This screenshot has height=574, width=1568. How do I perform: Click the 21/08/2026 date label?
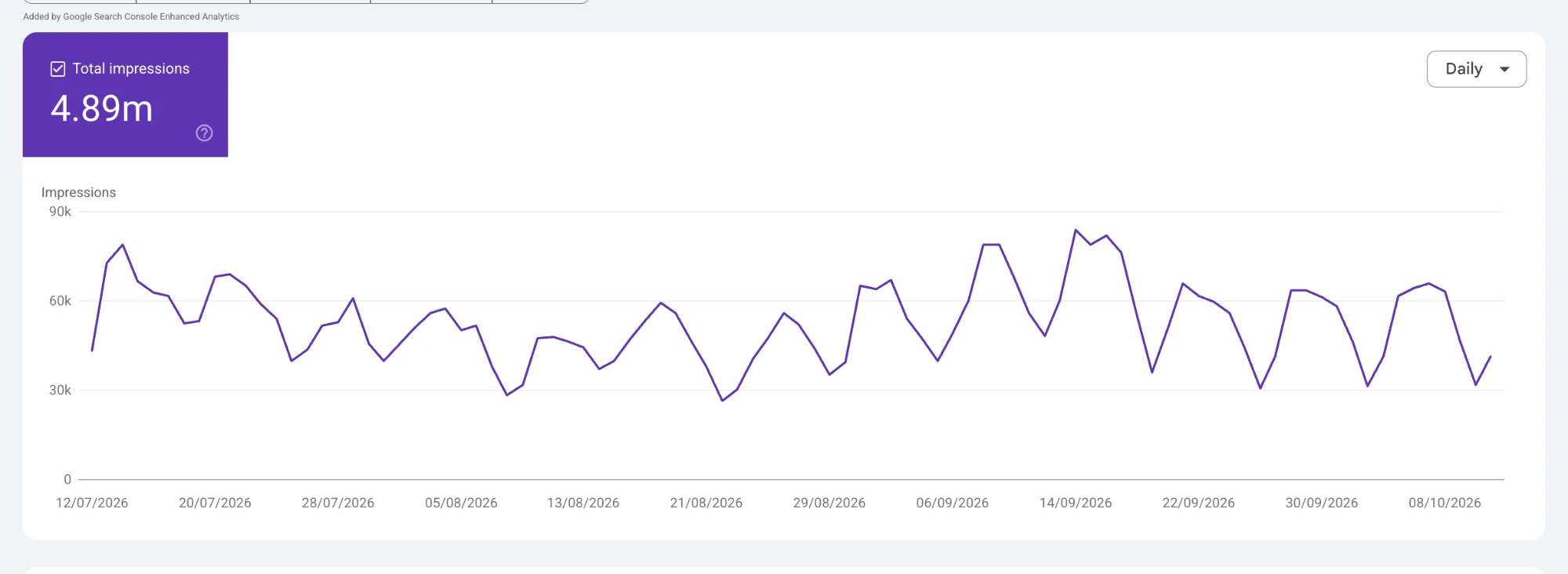706,503
